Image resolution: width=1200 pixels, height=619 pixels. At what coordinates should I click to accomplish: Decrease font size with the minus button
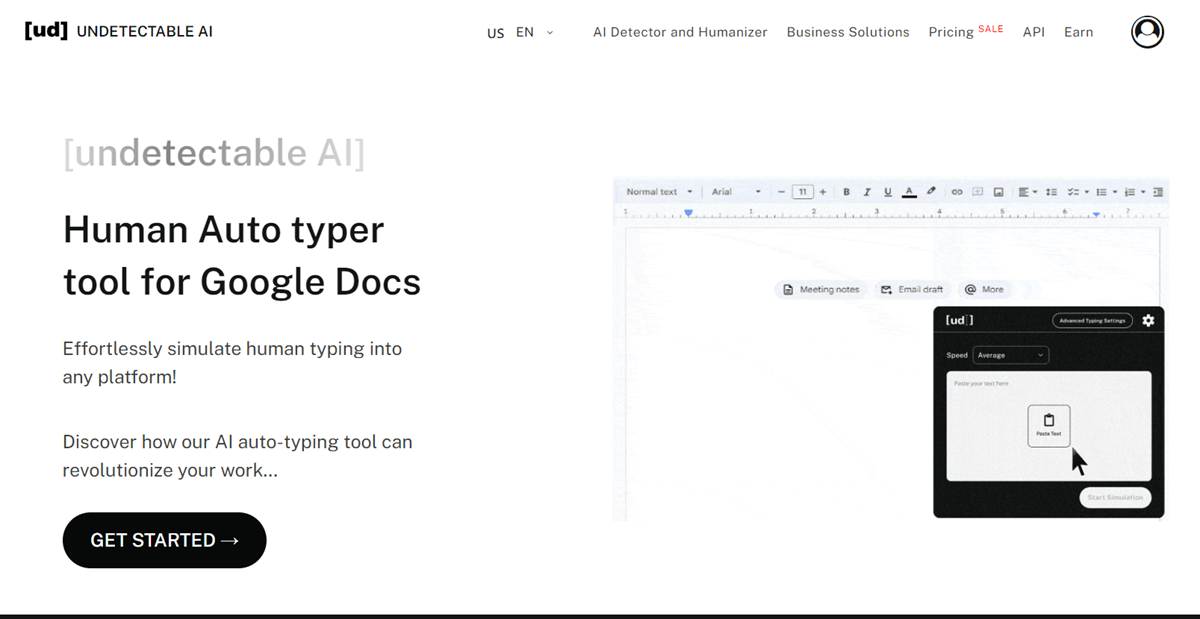pyautogui.click(x=781, y=192)
